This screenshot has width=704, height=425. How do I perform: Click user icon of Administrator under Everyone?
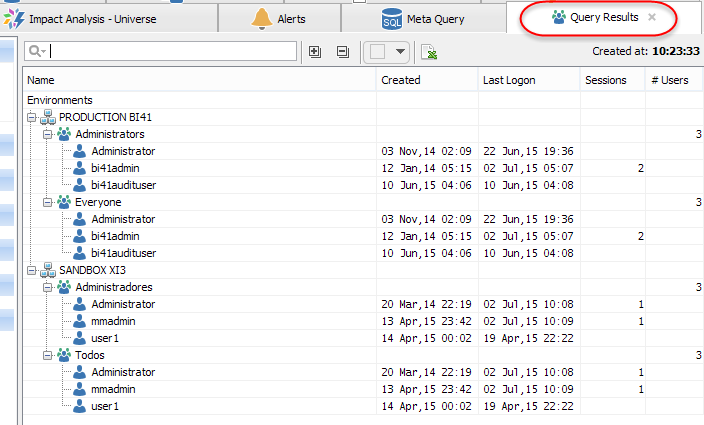79,219
